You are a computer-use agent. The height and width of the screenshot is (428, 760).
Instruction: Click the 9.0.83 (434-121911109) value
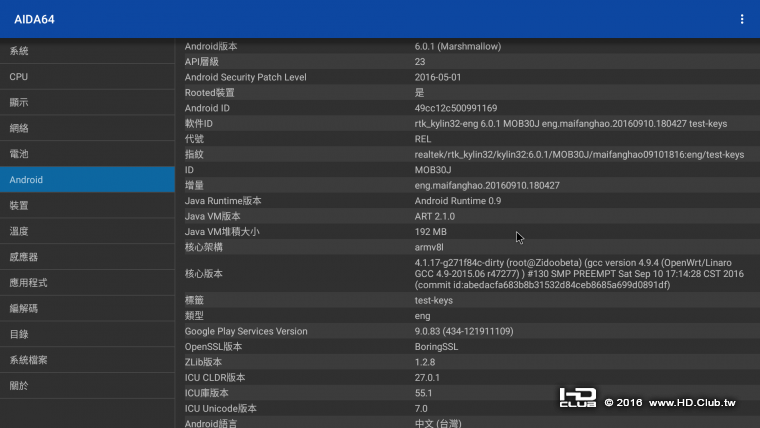(464, 331)
